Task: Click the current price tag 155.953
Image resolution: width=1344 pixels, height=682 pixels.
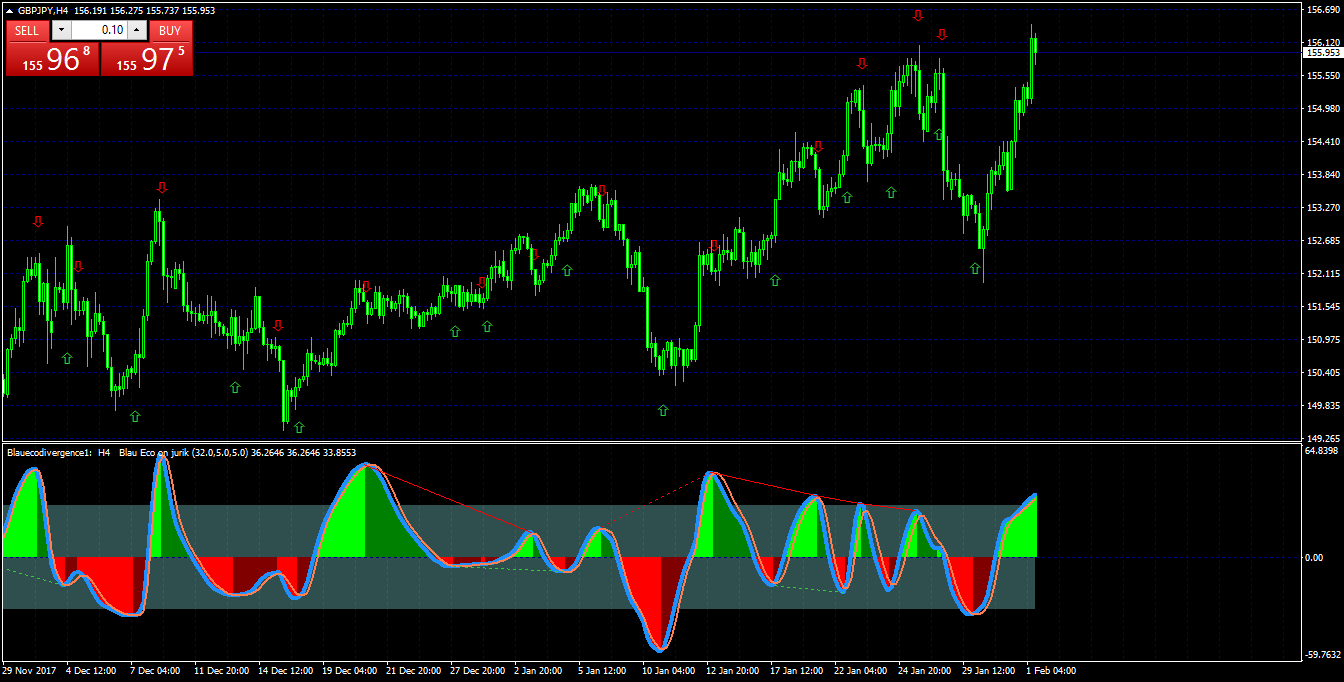Action: click(1322, 52)
